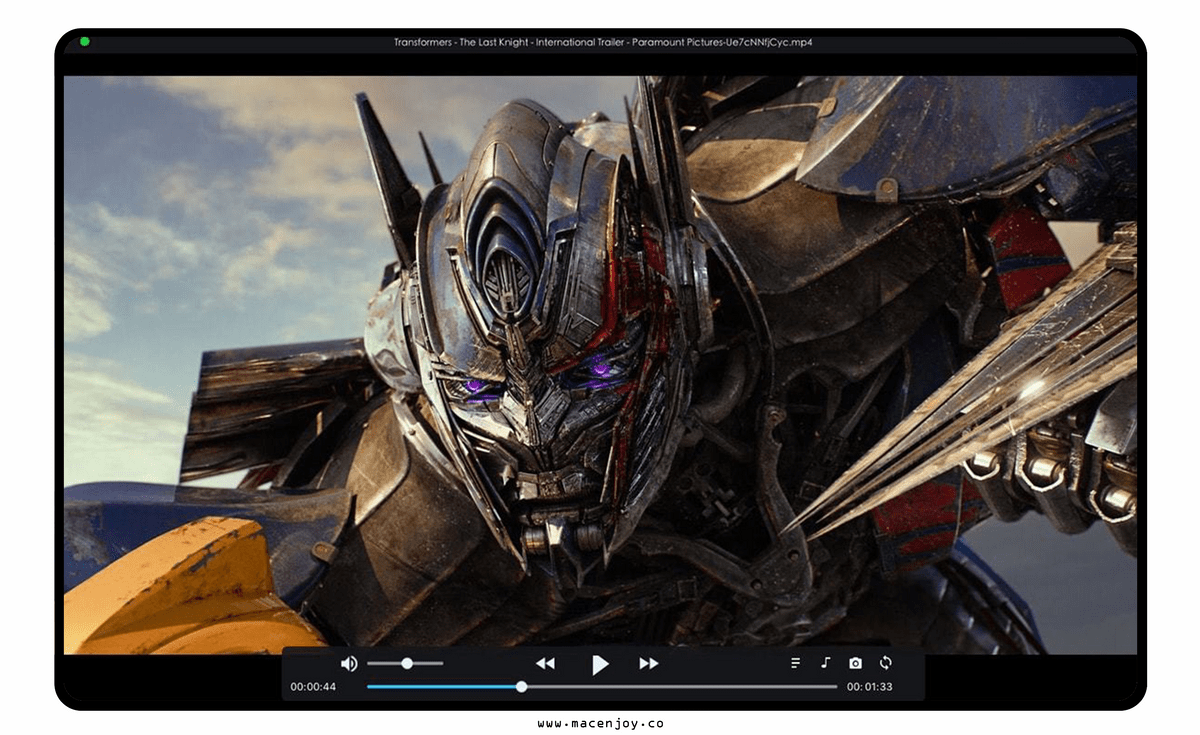Open audio track music note icon
Viewport: 1200px width, 735px height.
(826, 663)
